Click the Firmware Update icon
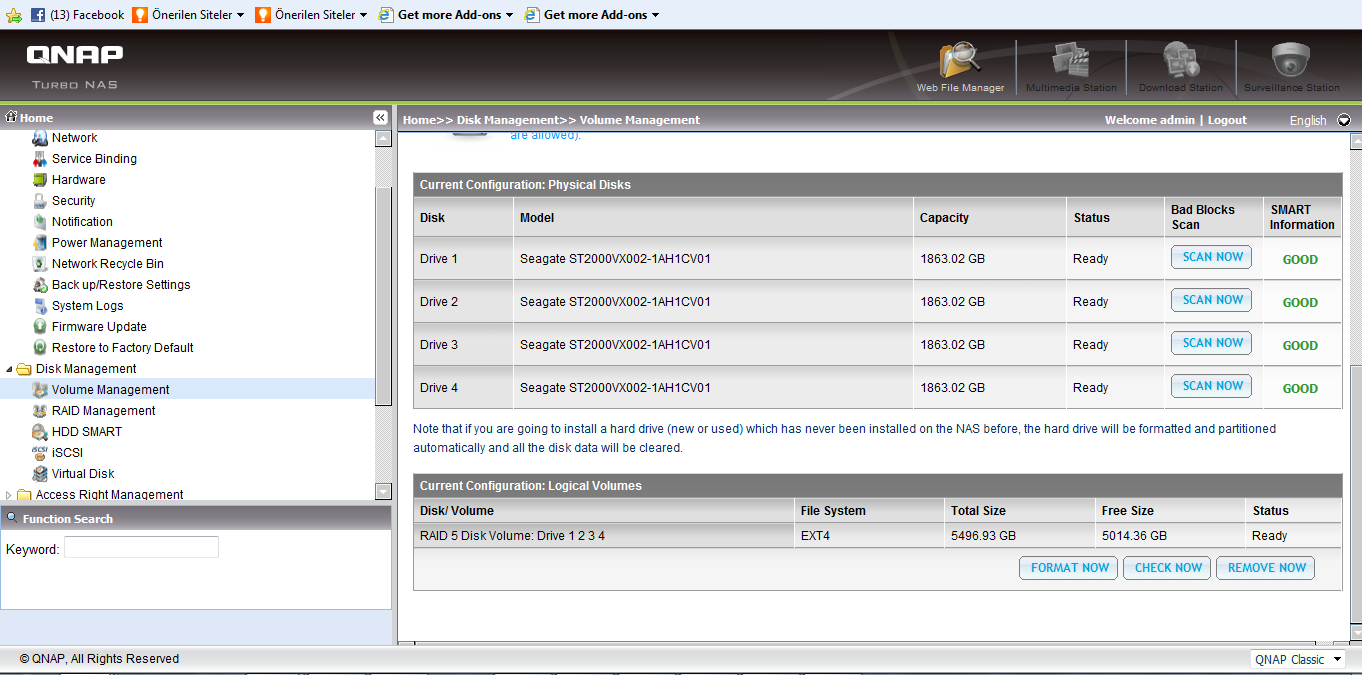 [x=40, y=327]
